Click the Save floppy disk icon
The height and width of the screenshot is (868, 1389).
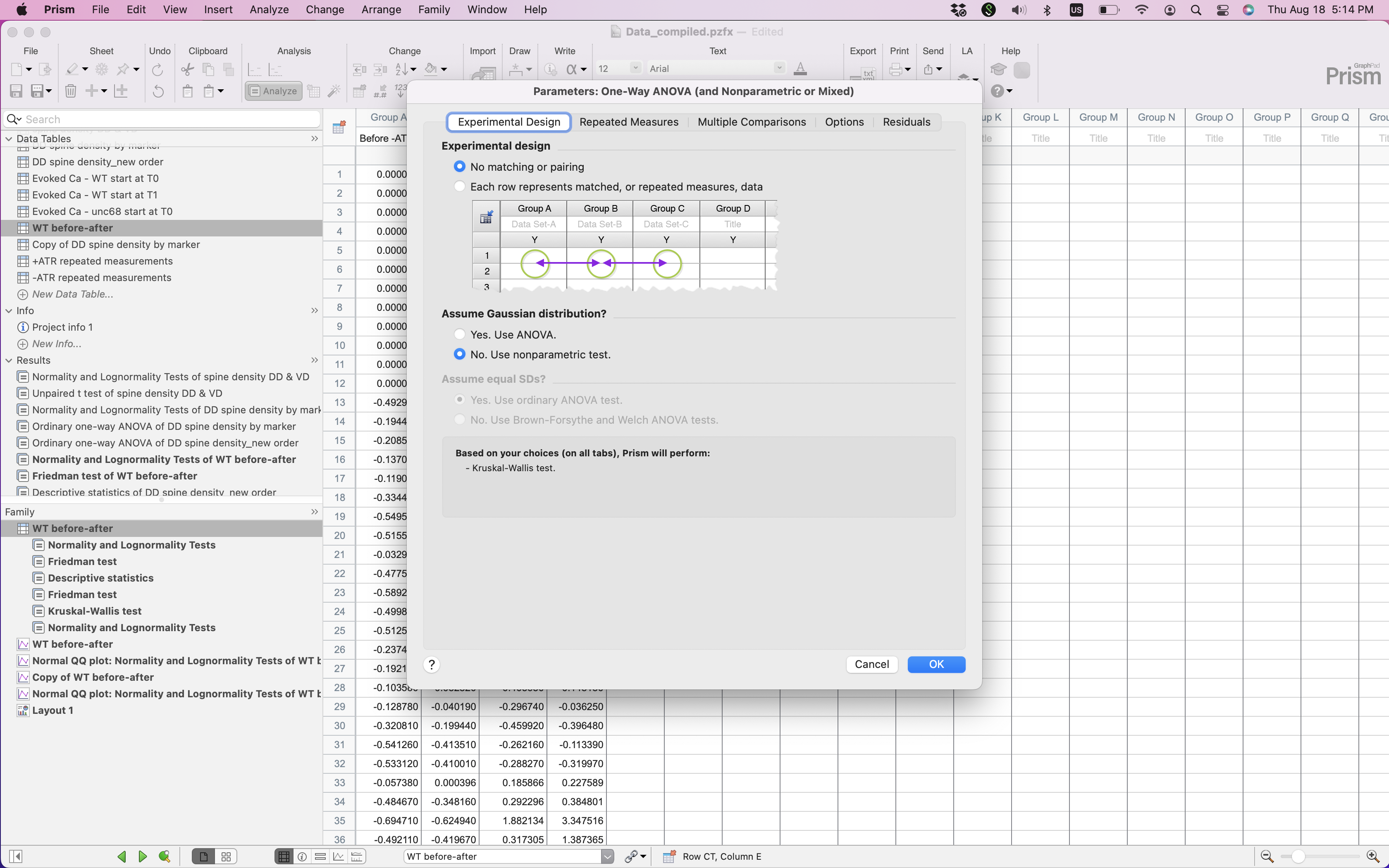click(16, 91)
